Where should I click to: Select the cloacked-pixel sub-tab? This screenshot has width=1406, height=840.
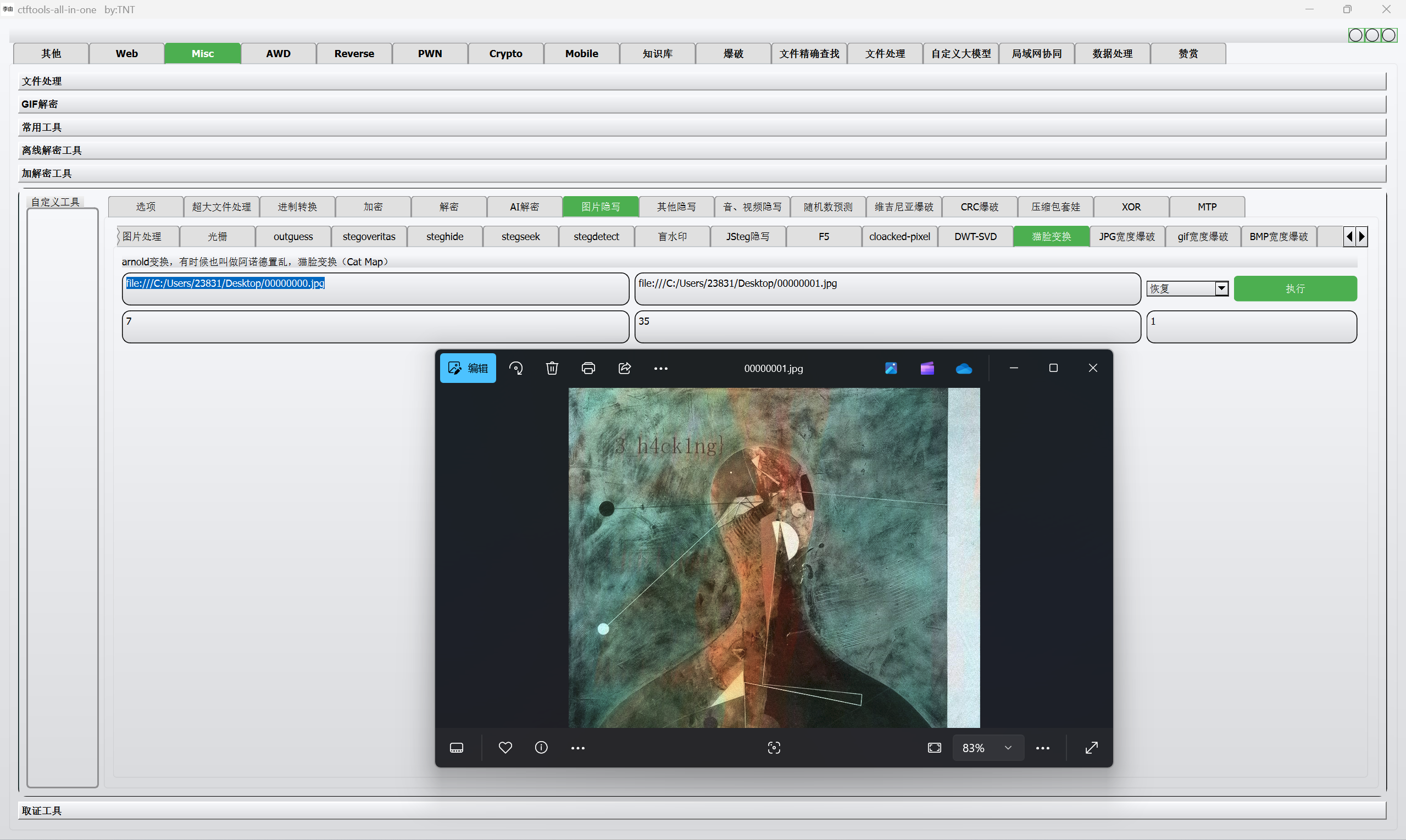click(900, 237)
